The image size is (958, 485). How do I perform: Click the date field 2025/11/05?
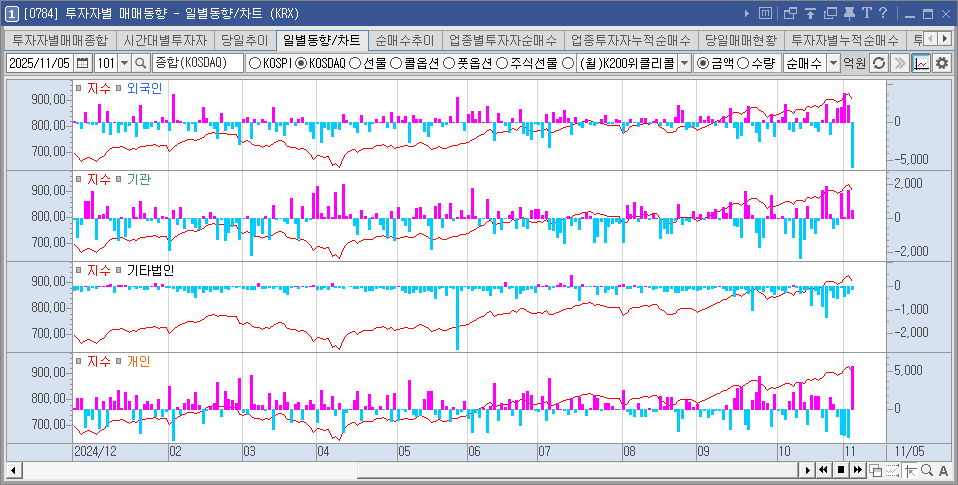coord(40,63)
